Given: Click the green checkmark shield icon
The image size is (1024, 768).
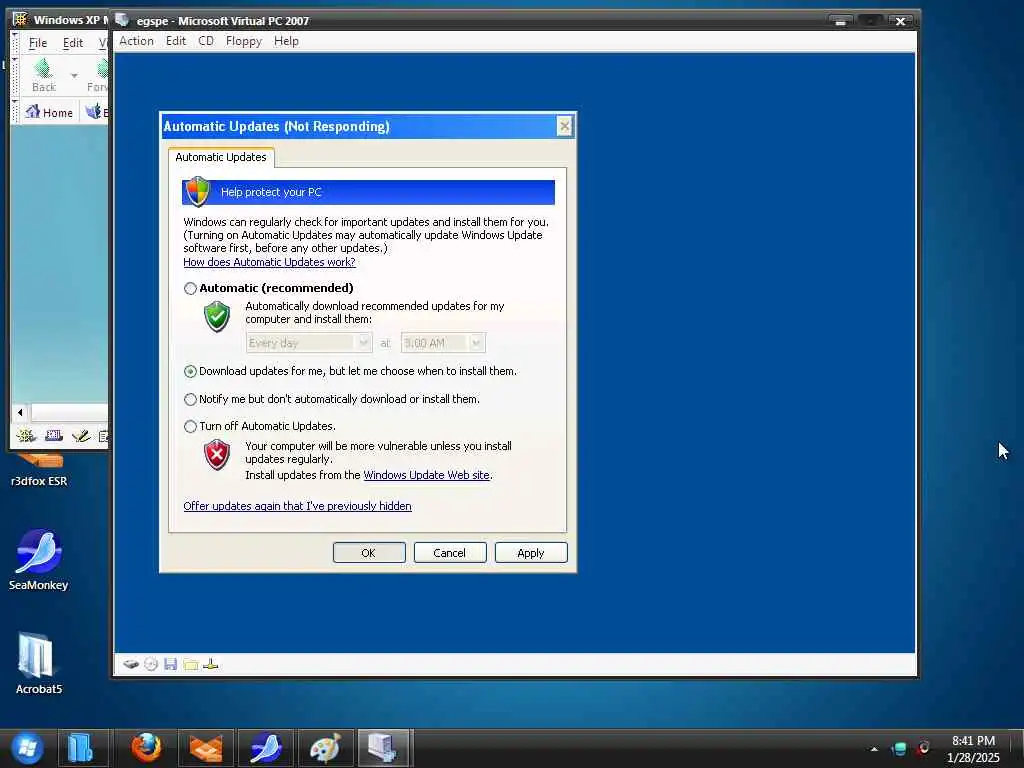Looking at the screenshot, I should click(217, 317).
